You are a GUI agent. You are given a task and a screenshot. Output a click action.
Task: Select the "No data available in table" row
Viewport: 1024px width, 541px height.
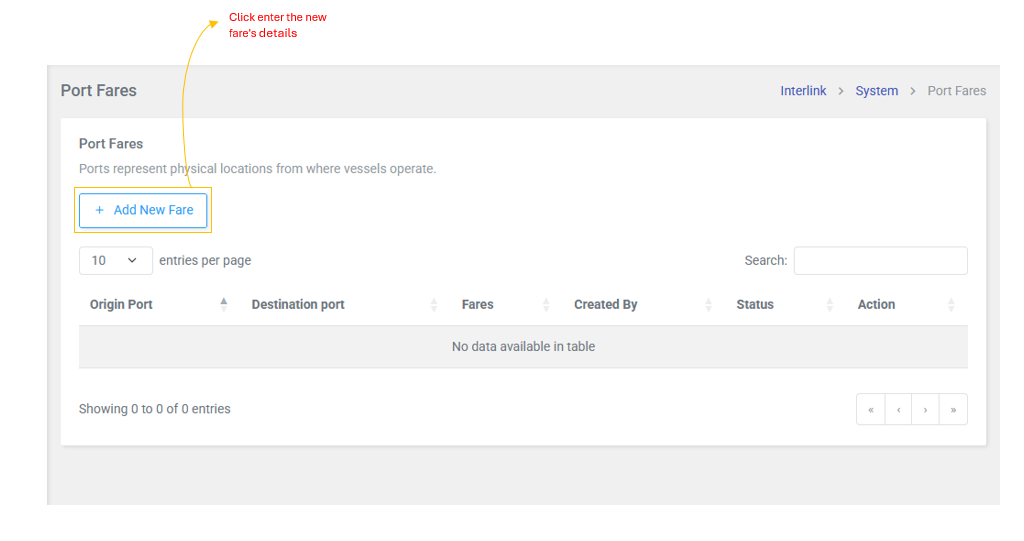click(x=523, y=347)
